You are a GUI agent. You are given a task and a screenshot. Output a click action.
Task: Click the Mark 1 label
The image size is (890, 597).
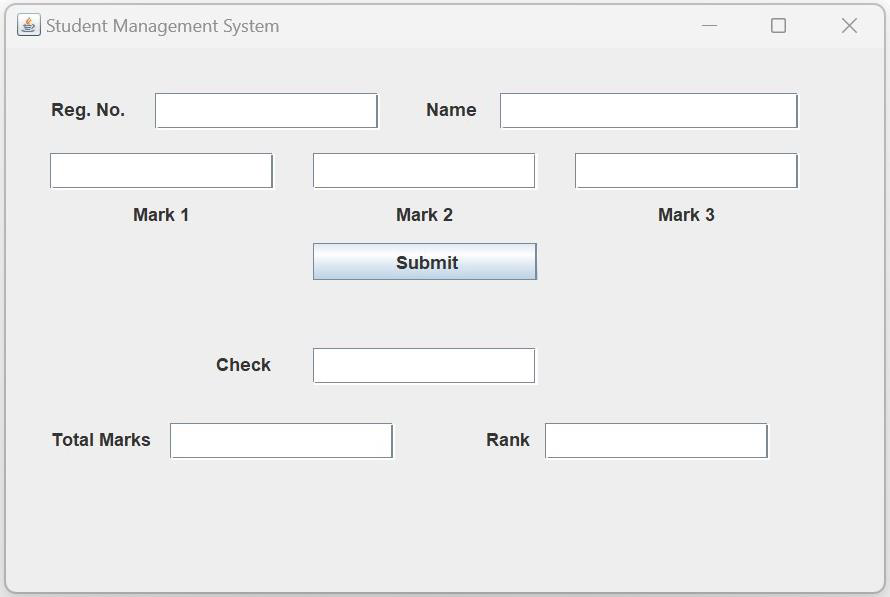(x=161, y=214)
